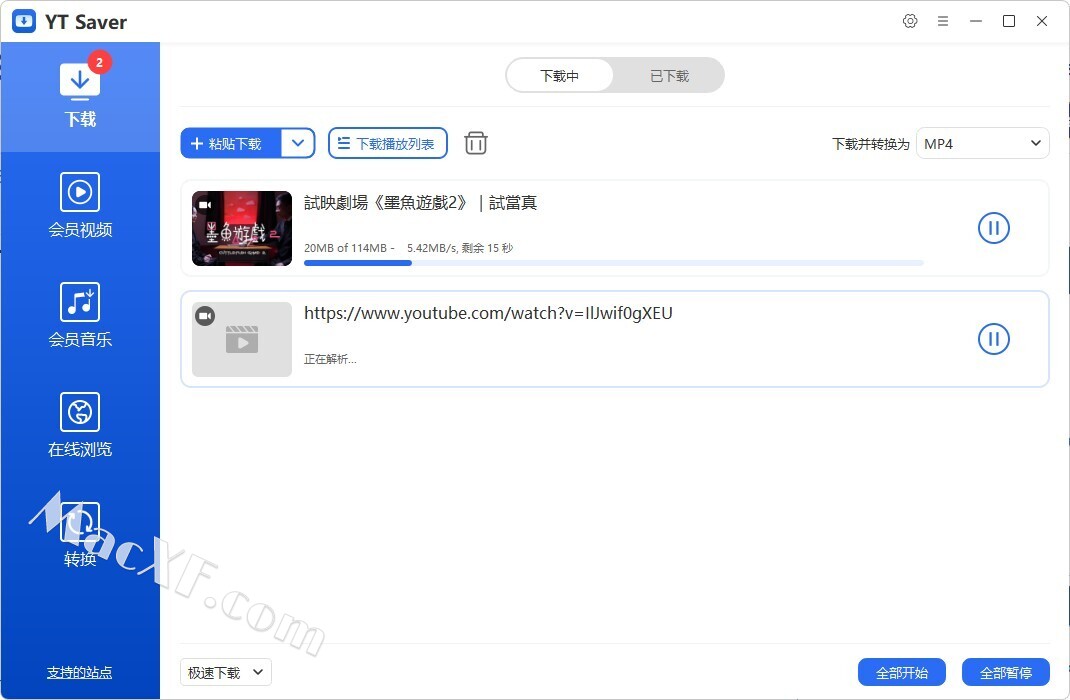Open 会员视频 in the sidebar

(80, 206)
